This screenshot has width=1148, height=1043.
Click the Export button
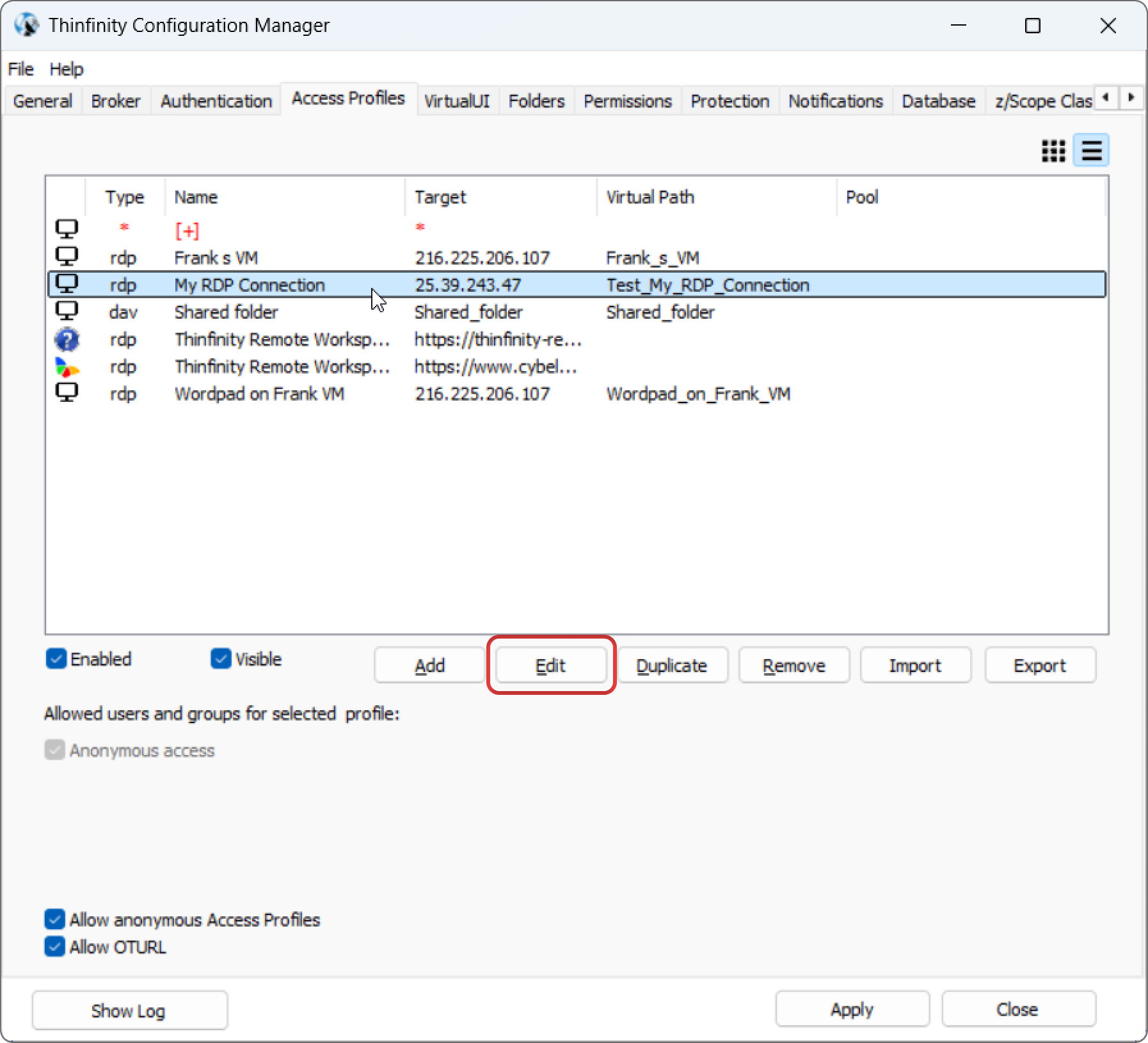click(1040, 665)
